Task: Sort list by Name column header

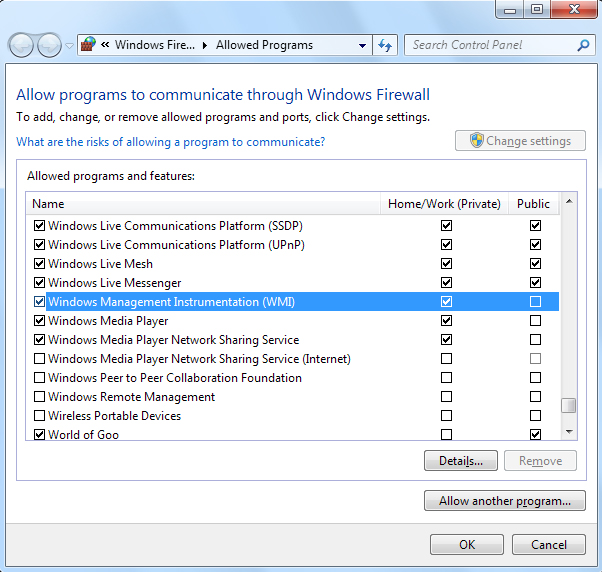Action: click(x=203, y=203)
